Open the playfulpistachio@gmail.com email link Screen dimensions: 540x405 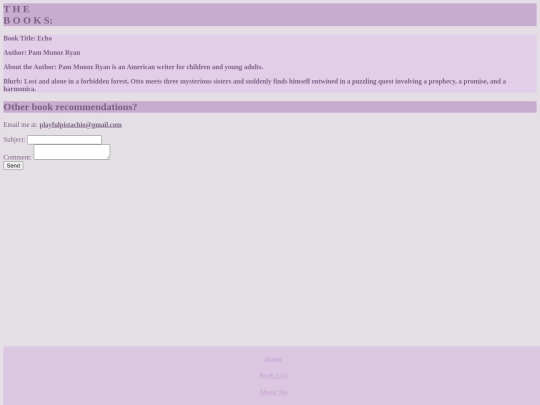coord(81,125)
